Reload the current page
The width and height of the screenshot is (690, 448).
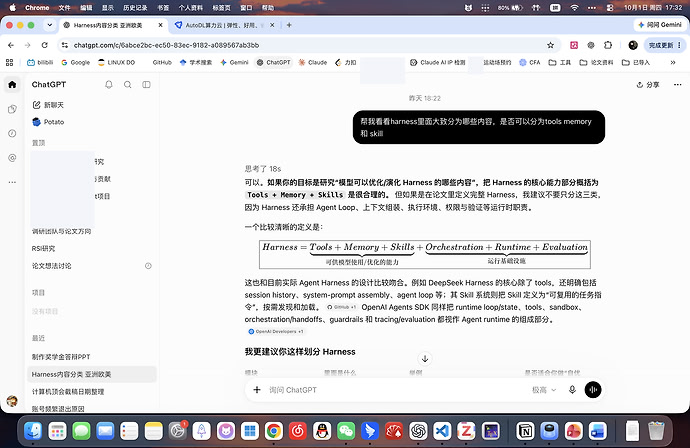pos(44,45)
